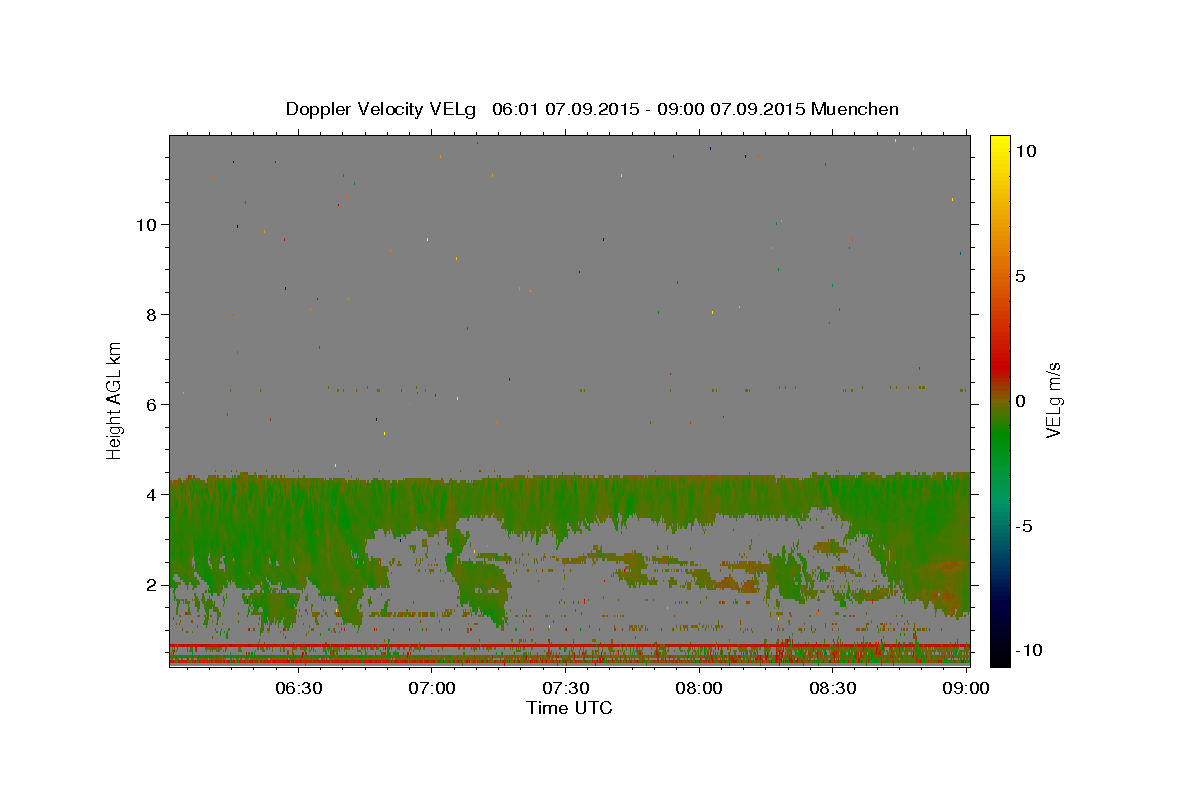Click the 06:30 time tick label
This screenshot has width=1200, height=800.
tap(298, 688)
